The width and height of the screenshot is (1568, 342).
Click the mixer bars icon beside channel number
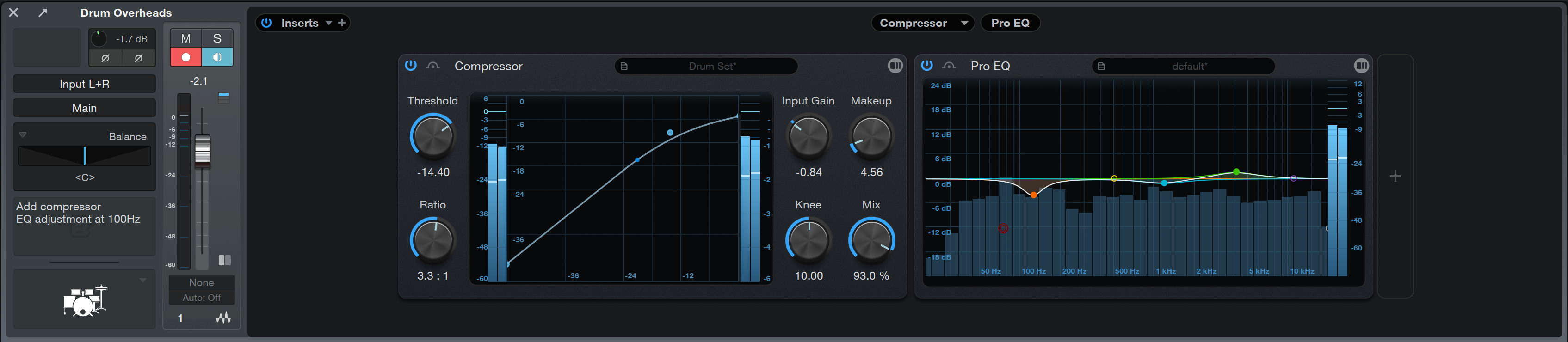tap(223, 318)
